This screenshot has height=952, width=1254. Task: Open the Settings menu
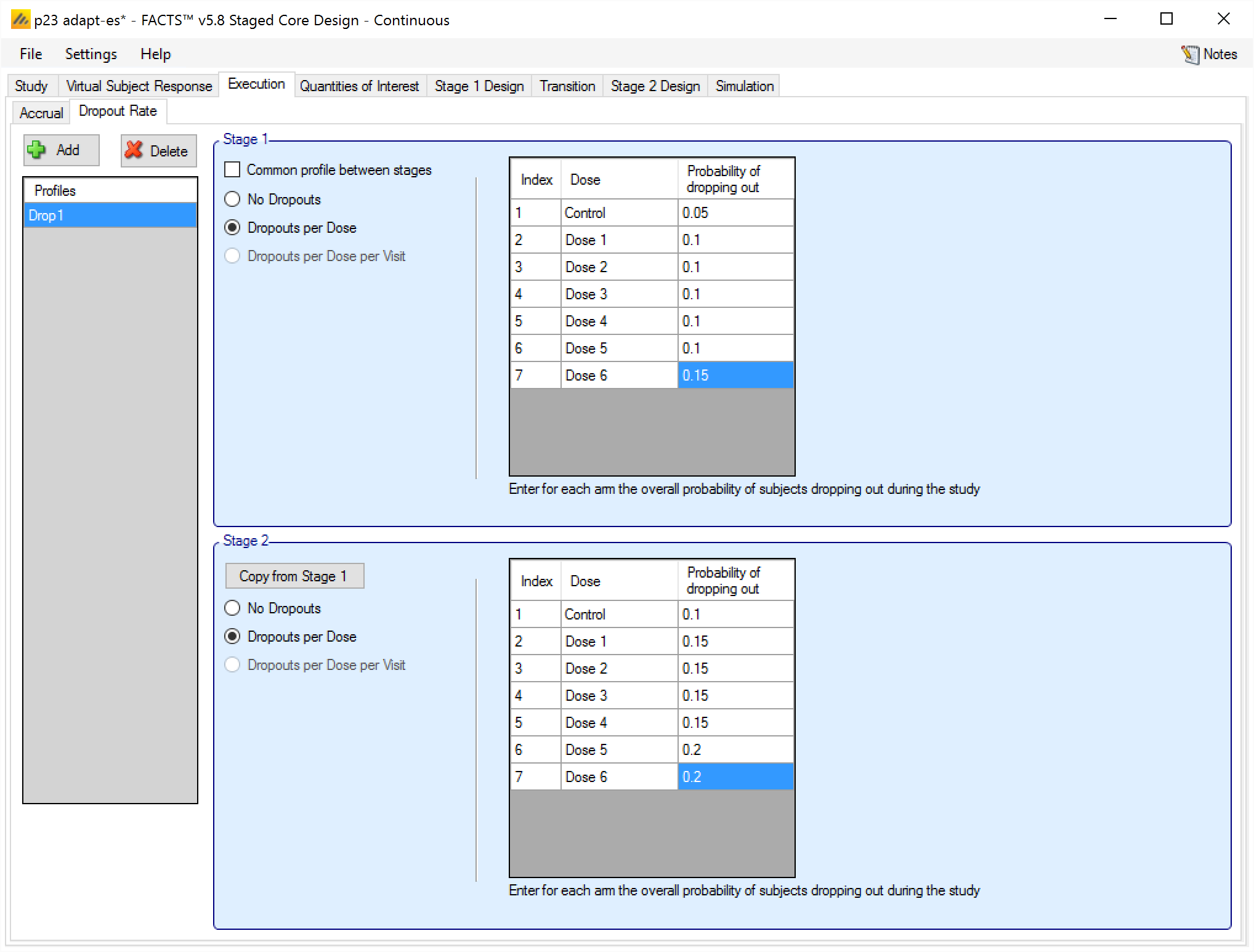[x=91, y=54]
